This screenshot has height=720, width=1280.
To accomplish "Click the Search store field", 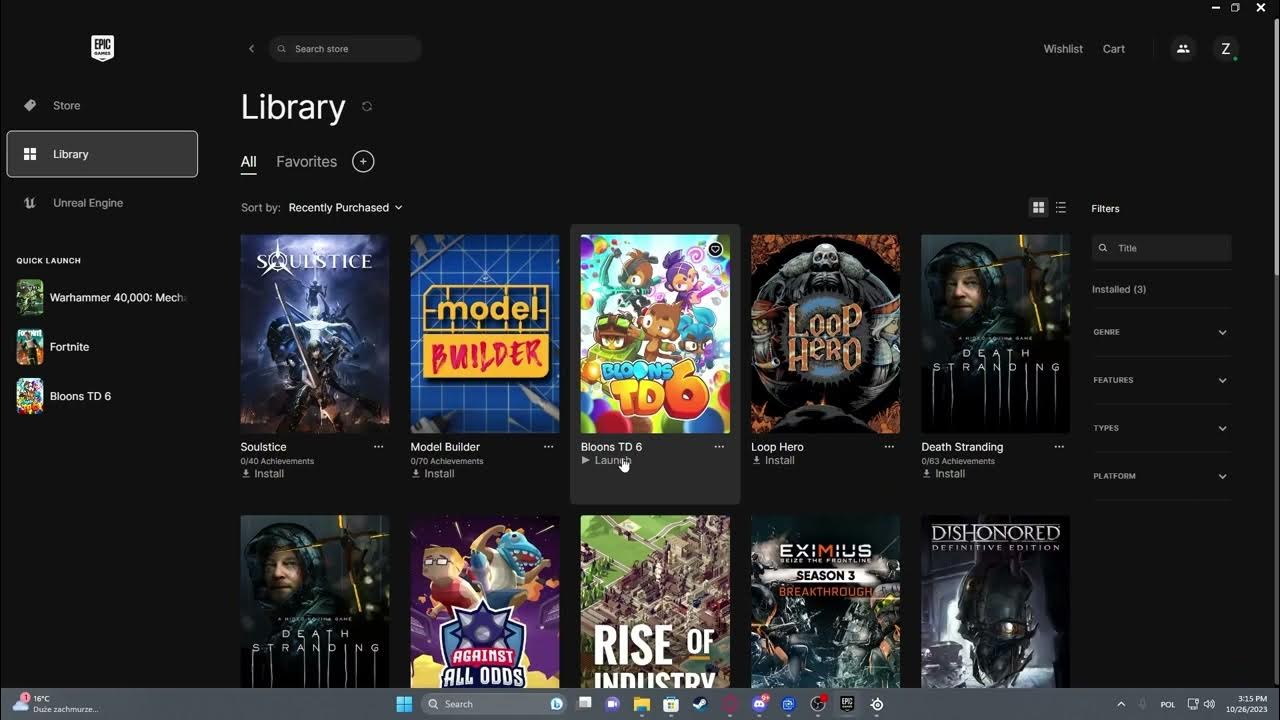I will pyautogui.click(x=345, y=49).
